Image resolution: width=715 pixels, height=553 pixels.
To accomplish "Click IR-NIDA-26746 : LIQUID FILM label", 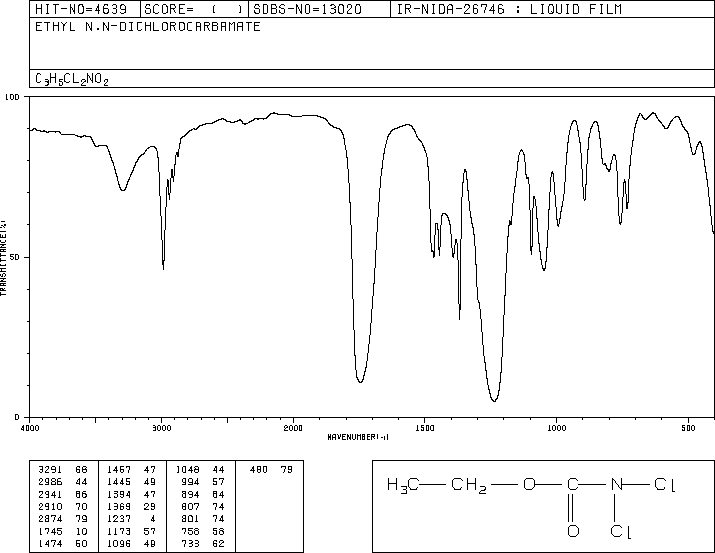I will pyautogui.click(x=508, y=9).
